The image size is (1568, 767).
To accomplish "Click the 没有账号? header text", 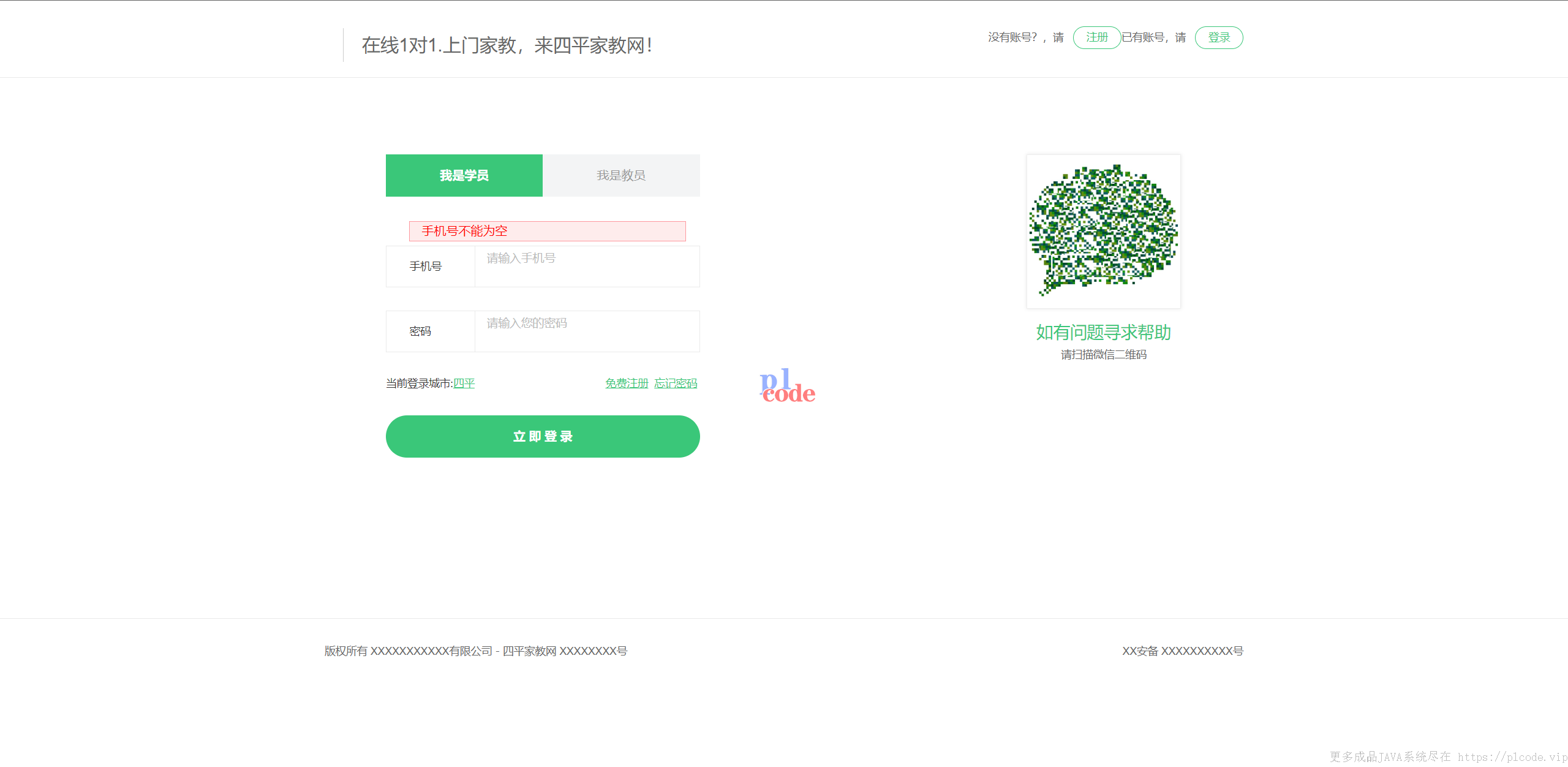I will point(1026,37).
